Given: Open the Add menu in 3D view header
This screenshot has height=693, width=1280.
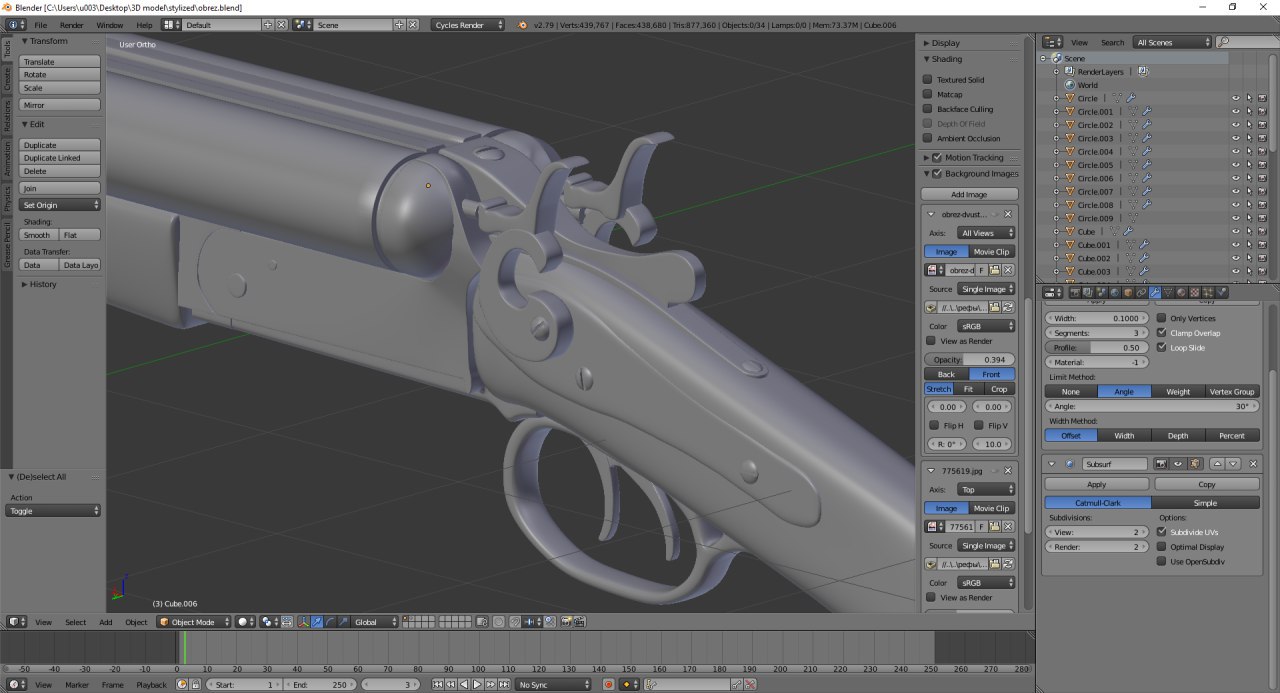Looking at the screenshot, I should [105, 622].
